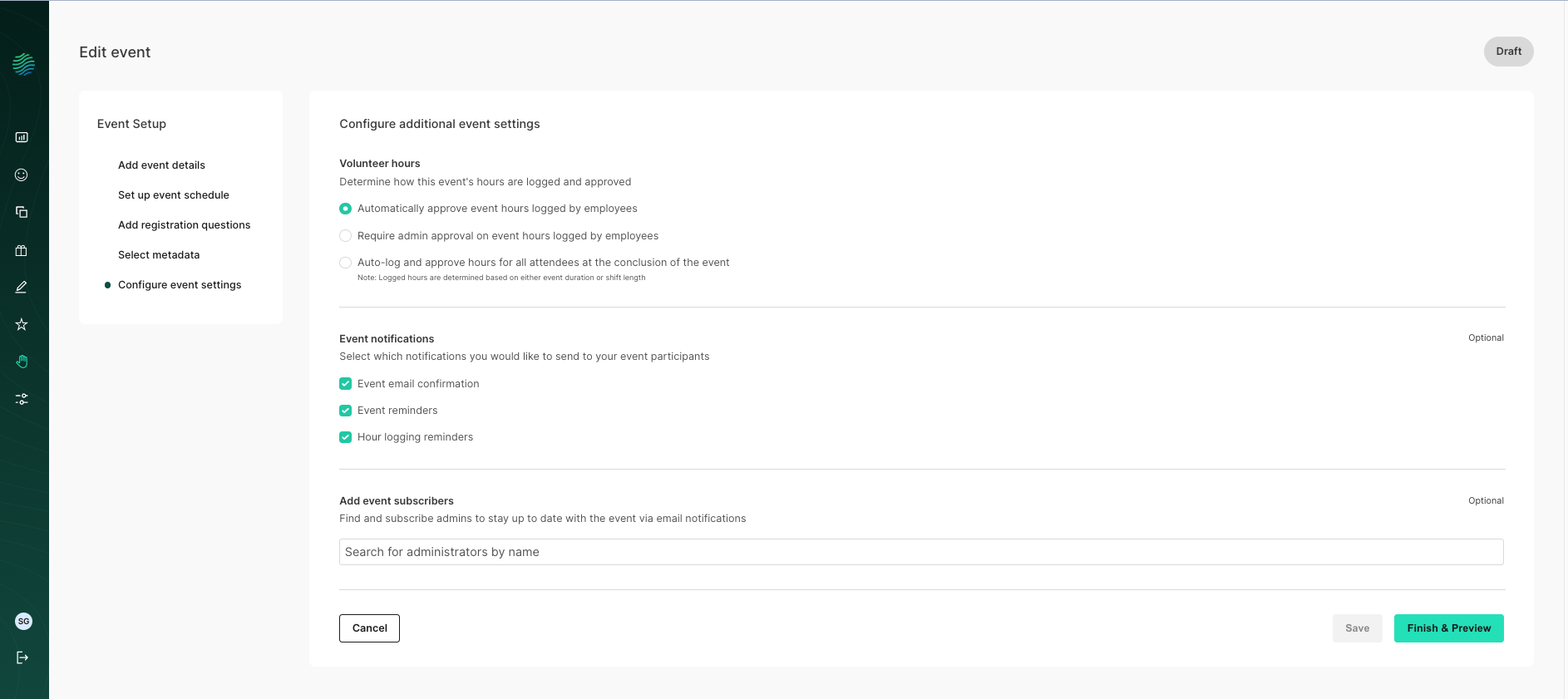Click the star sidebar icon

coord(22,324)
